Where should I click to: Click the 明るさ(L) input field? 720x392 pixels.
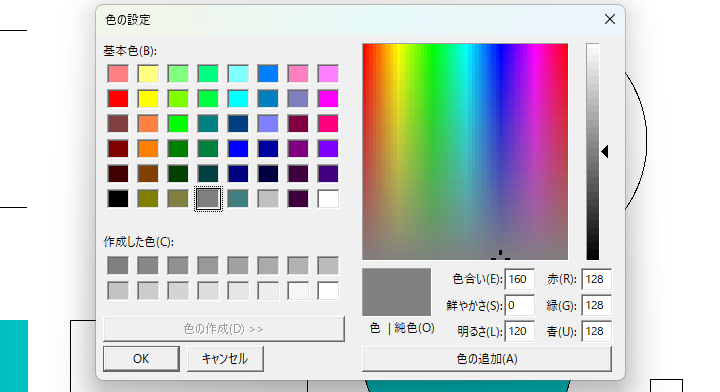tap(519, 331)
